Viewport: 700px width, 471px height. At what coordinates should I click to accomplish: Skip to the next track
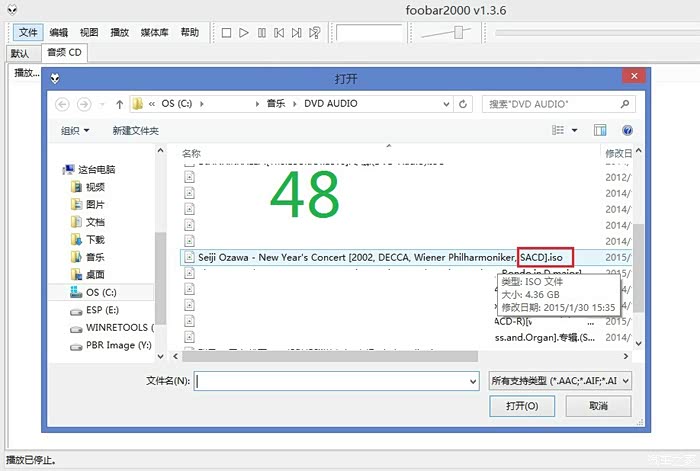[297, 33]
